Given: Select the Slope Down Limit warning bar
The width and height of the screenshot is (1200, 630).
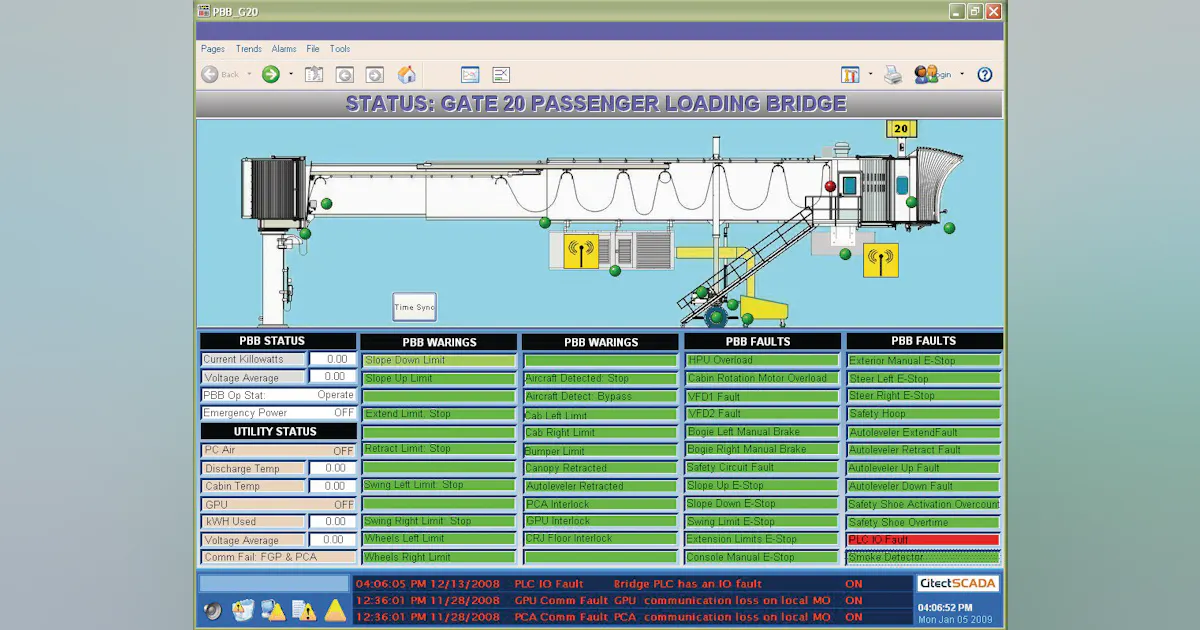Looking at the screenshot, I should pos(439,360).
